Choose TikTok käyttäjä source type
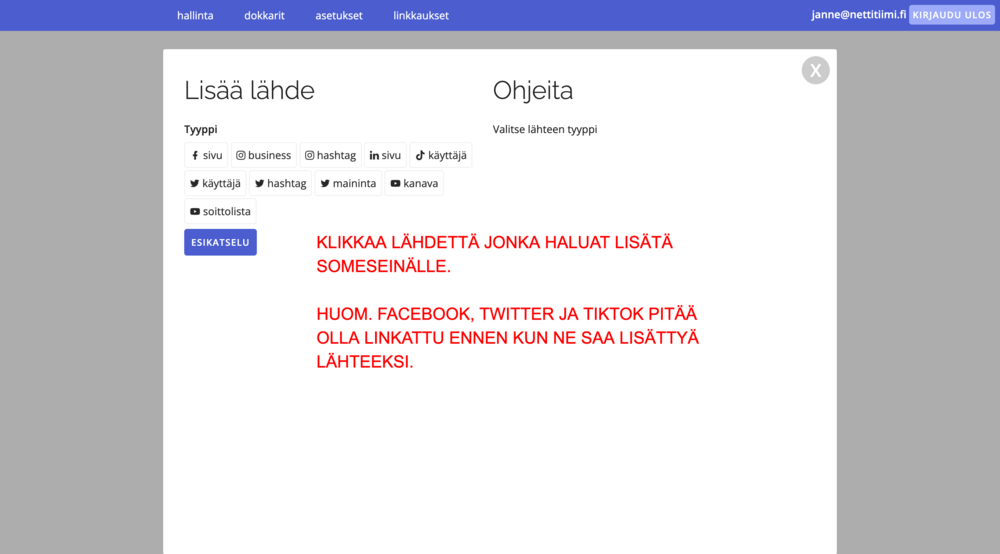The height and width of the screenshot is (554, 1000). (441, 155)
